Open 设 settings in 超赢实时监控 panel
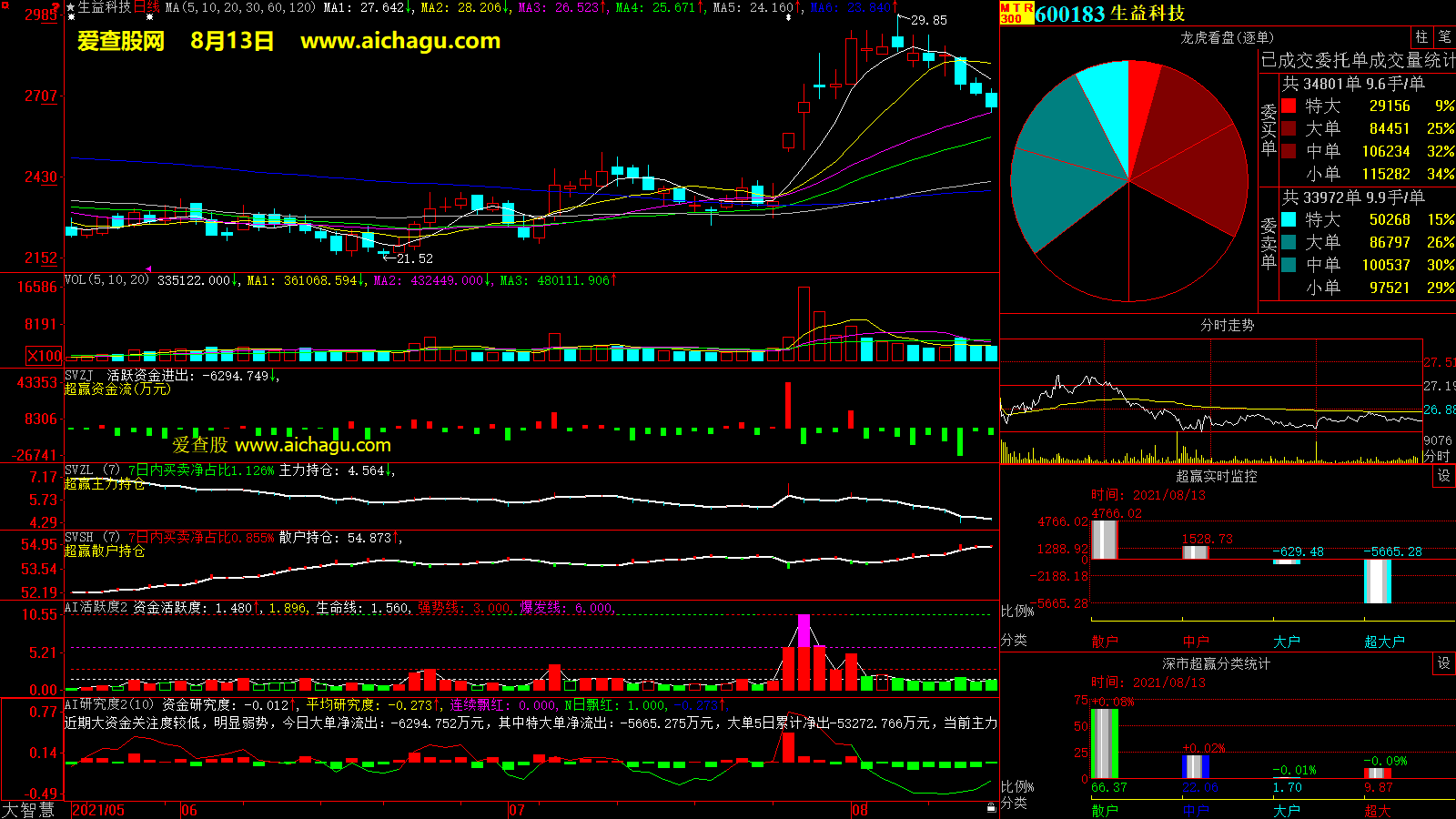Image resolution: width=1456 pixels, height=819 pixels. (1444, 476)
